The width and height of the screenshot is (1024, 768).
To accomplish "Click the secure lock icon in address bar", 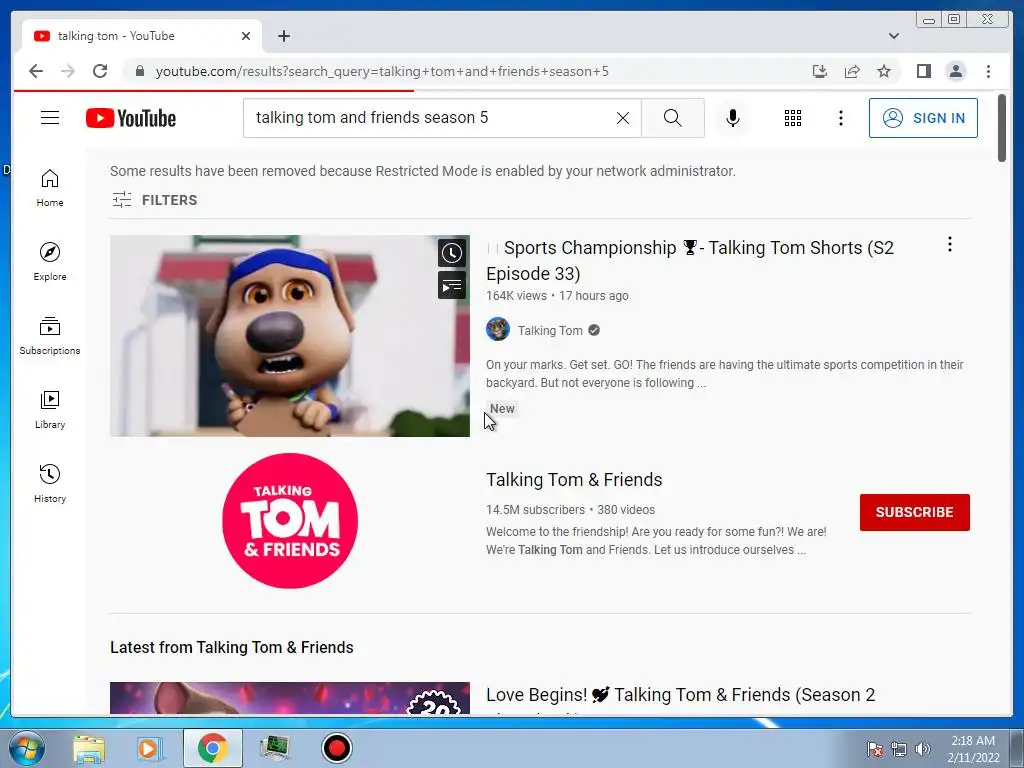I will [x=139, y=71].
